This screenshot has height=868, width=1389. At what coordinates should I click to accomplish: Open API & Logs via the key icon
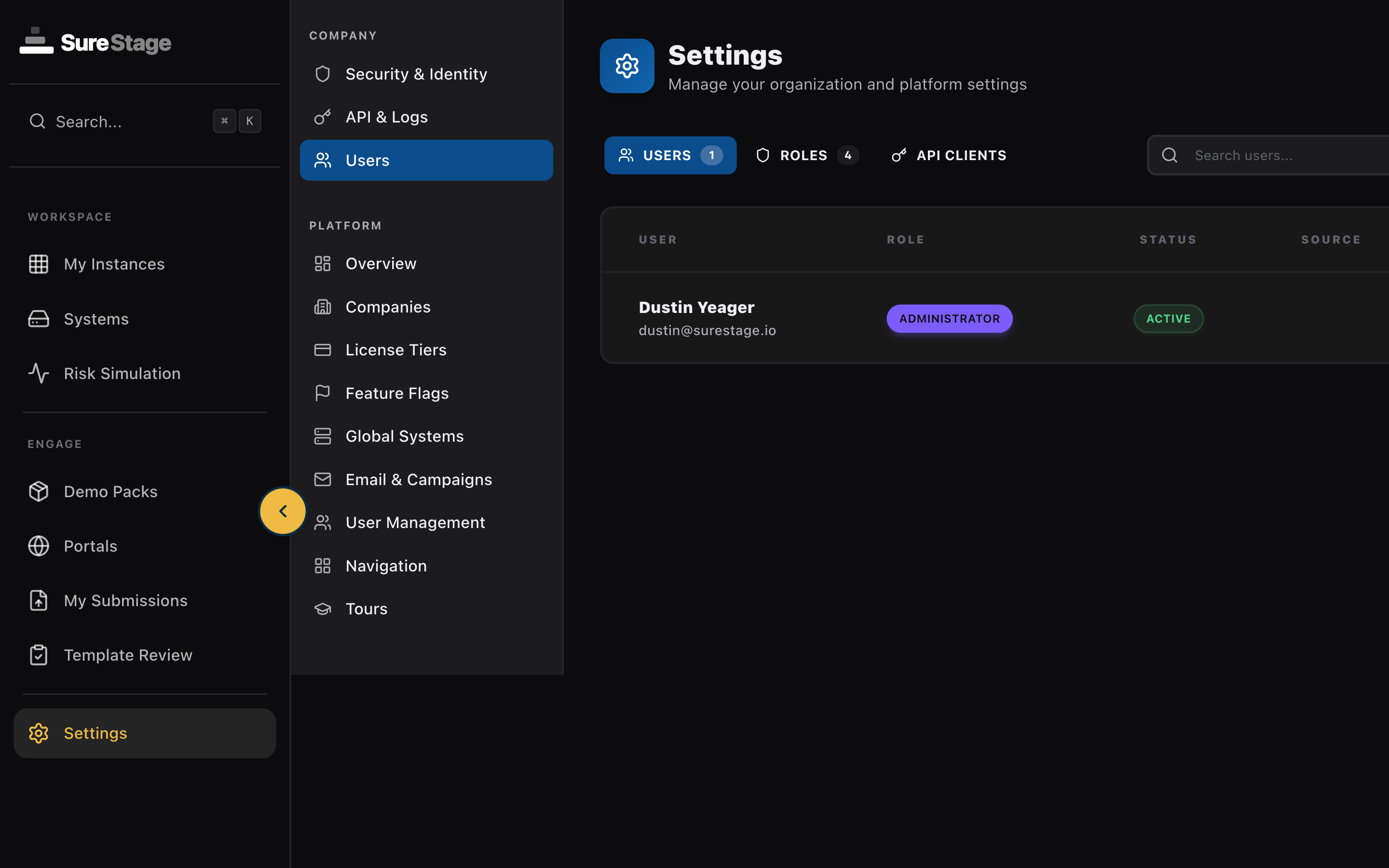coord(323,117)
